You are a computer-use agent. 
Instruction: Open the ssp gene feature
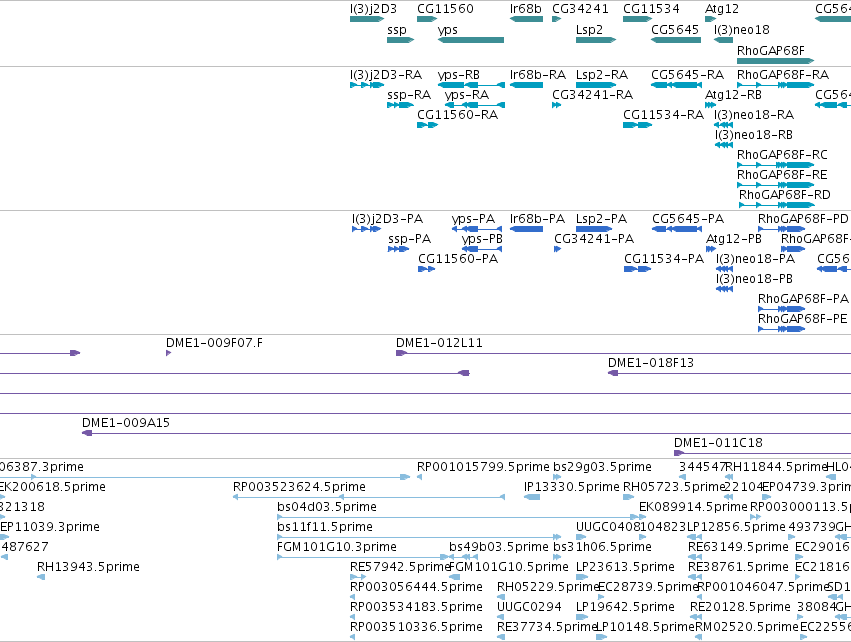(x=401, y=40)
